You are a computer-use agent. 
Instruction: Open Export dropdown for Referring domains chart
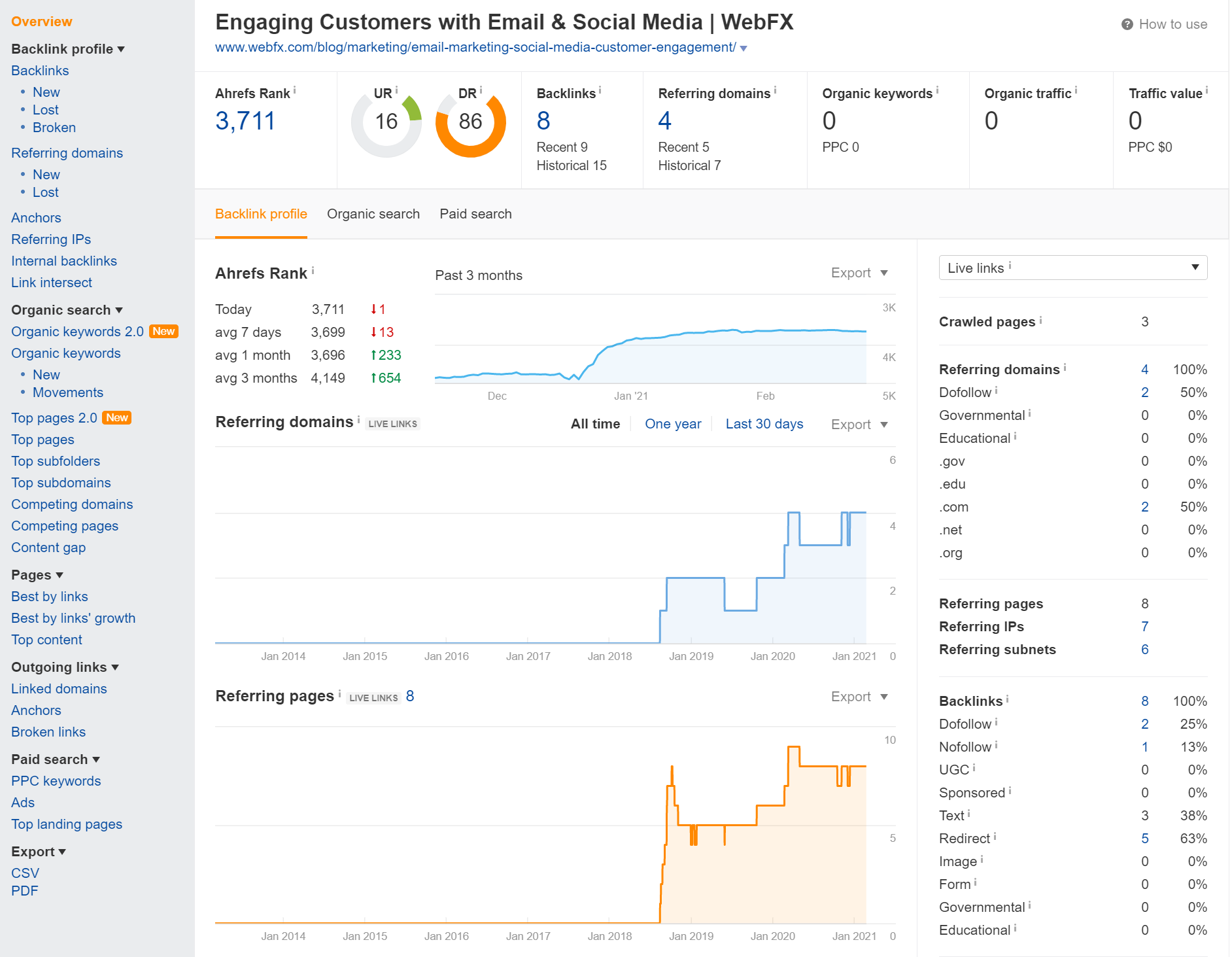[x=859, y=425]
